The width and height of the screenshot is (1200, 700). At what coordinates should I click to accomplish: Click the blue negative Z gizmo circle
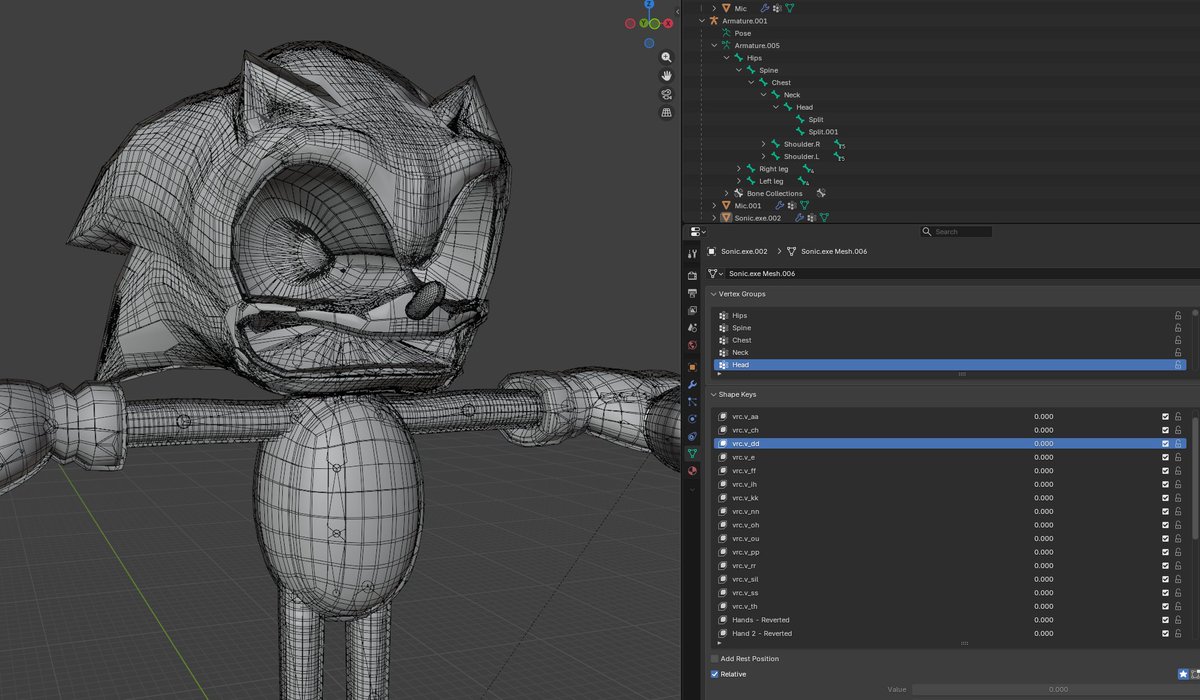(x=649, y=43)
